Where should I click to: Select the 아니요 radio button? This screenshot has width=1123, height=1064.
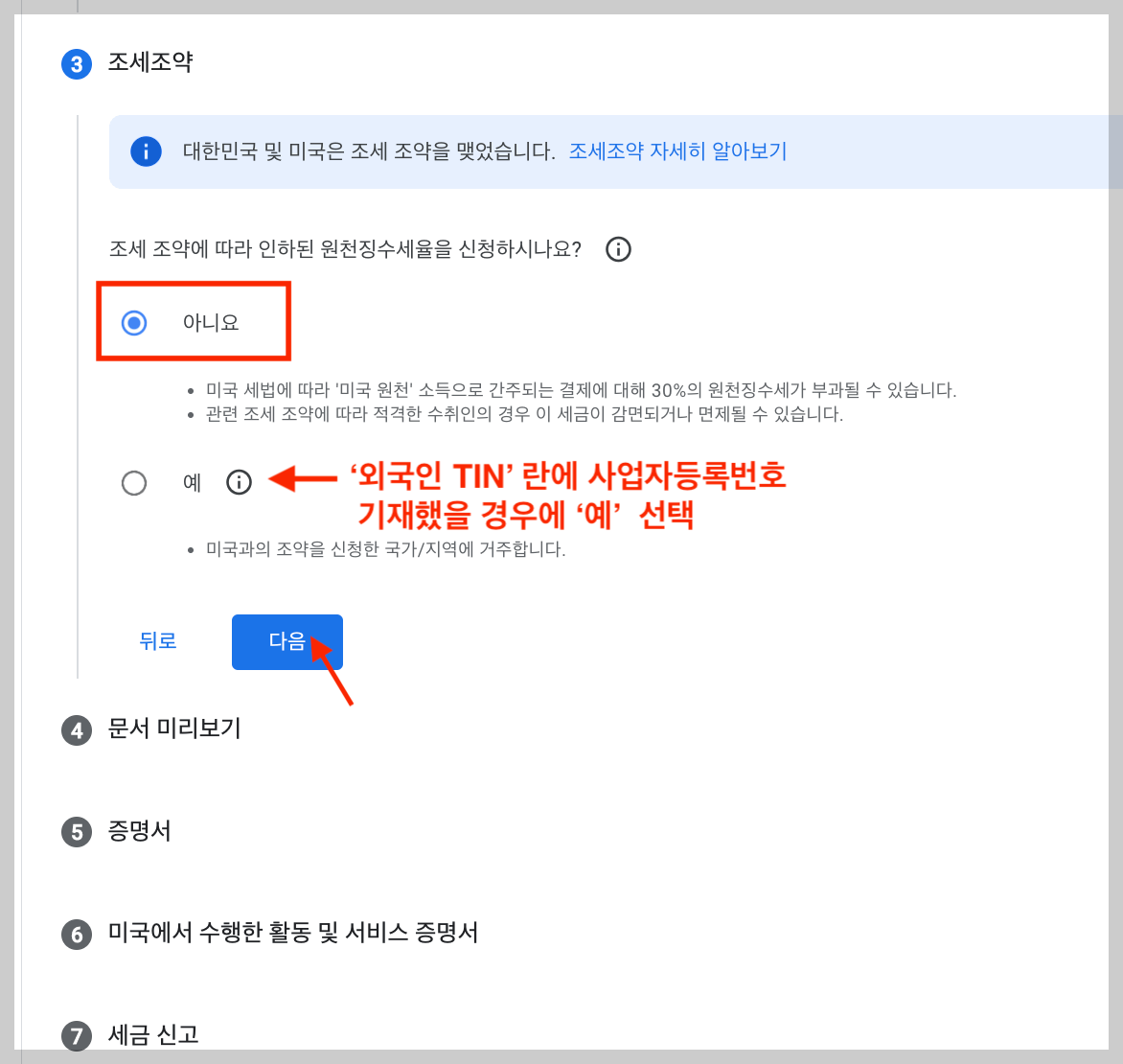click(x=134, y=322)
